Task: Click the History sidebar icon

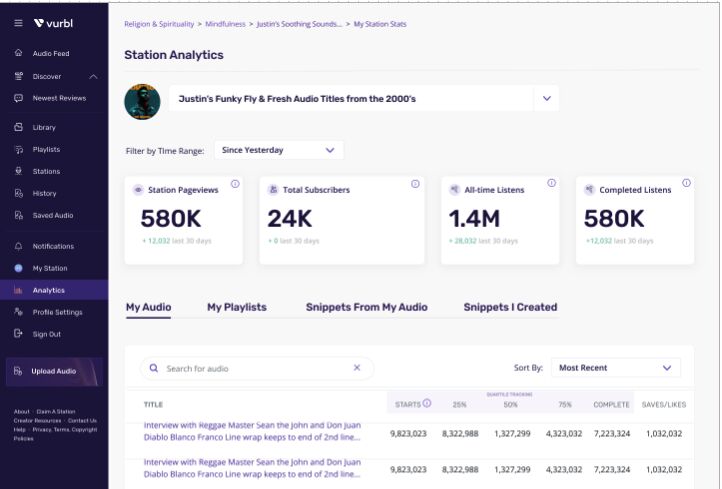Action: [18, 193]
